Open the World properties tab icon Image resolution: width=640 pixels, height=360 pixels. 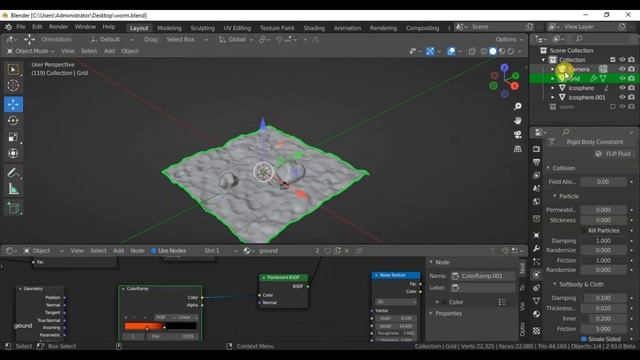point(536,202)
